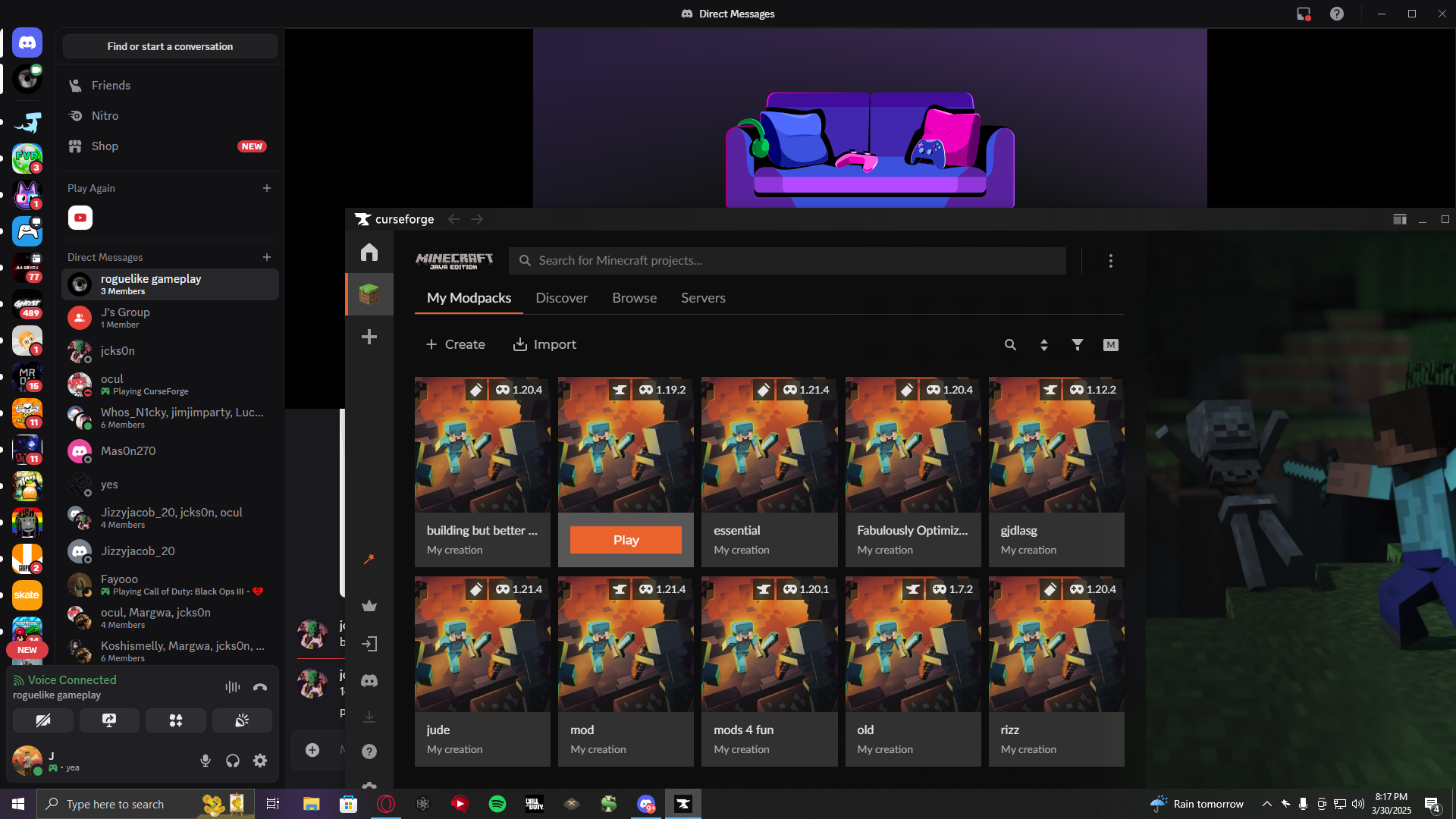Open CurseForge home icon

coord(369,252)
